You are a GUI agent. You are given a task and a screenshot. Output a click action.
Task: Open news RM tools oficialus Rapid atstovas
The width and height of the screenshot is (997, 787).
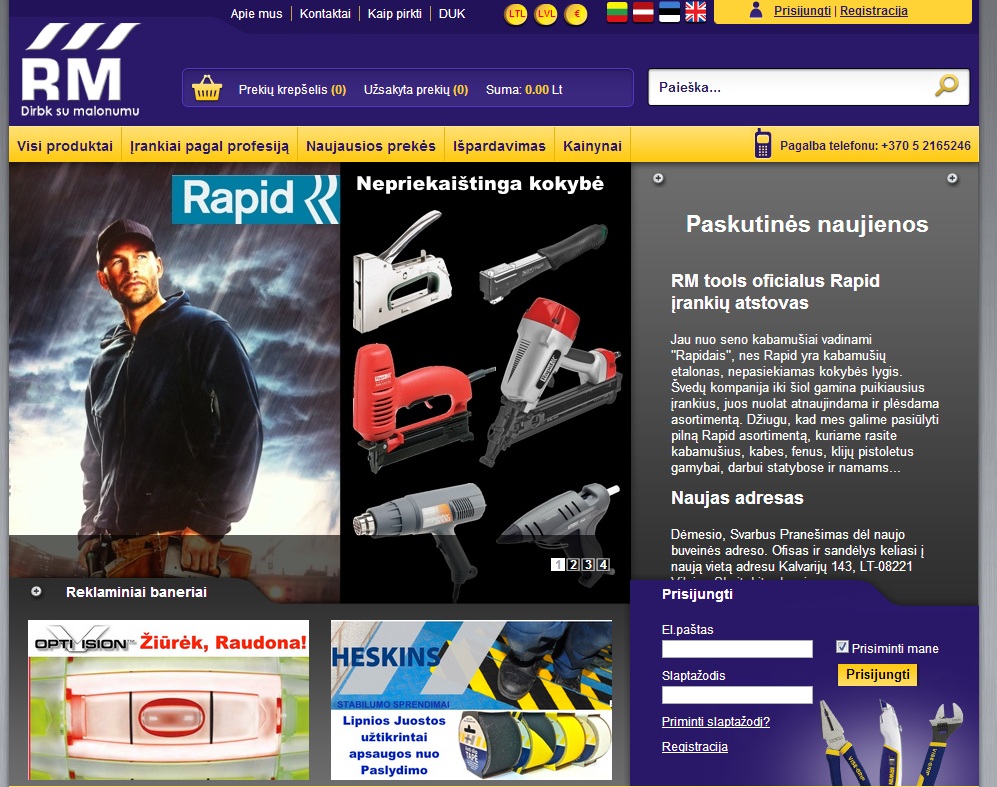point(775,291)
